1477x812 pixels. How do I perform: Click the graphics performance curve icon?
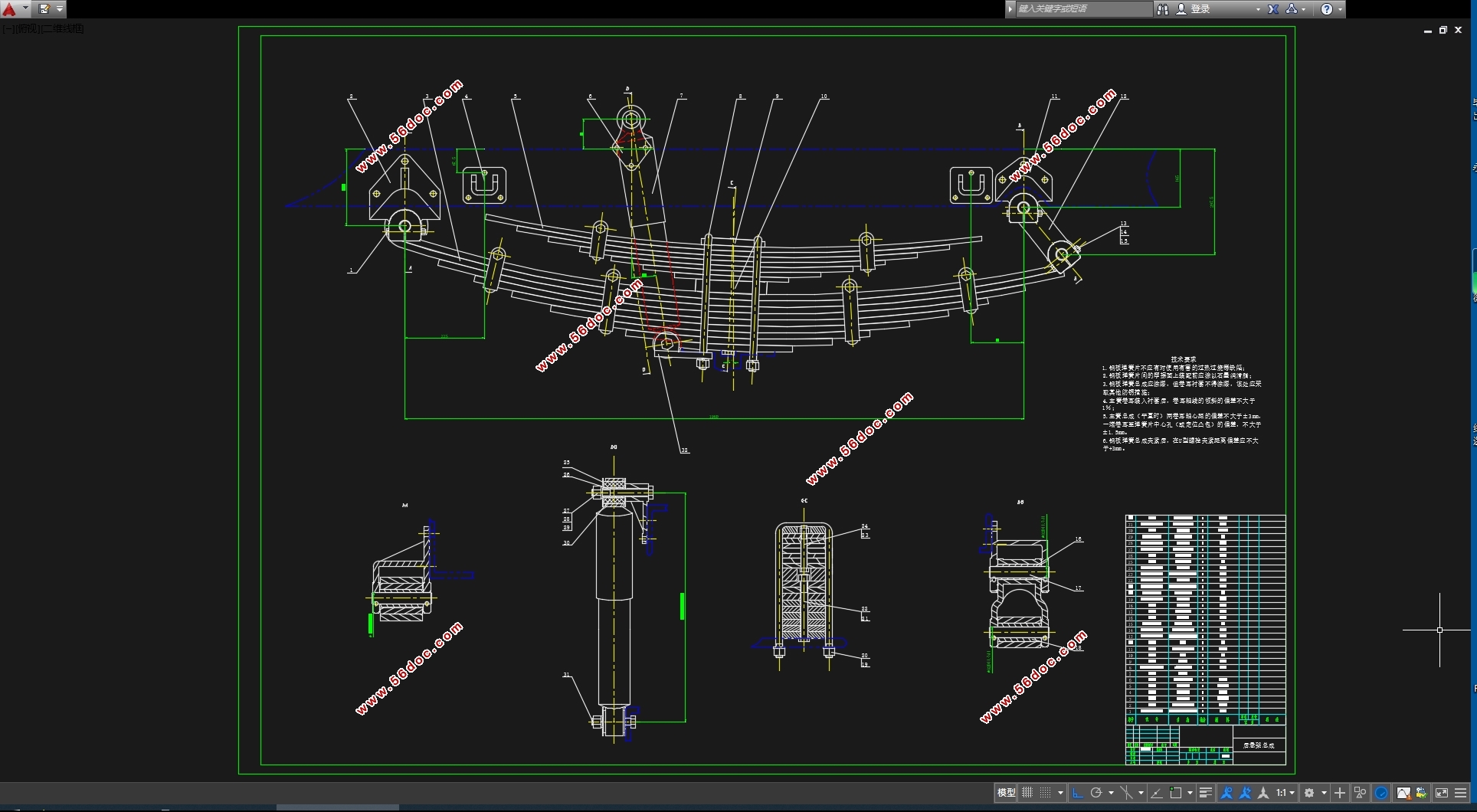coord(1403,793)
